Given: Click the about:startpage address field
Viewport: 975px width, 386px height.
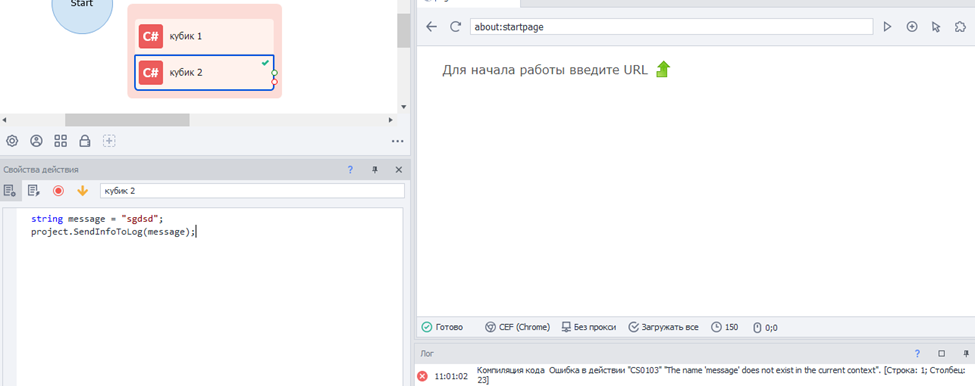Looking at the screenshot, I should tap(671, 27).
